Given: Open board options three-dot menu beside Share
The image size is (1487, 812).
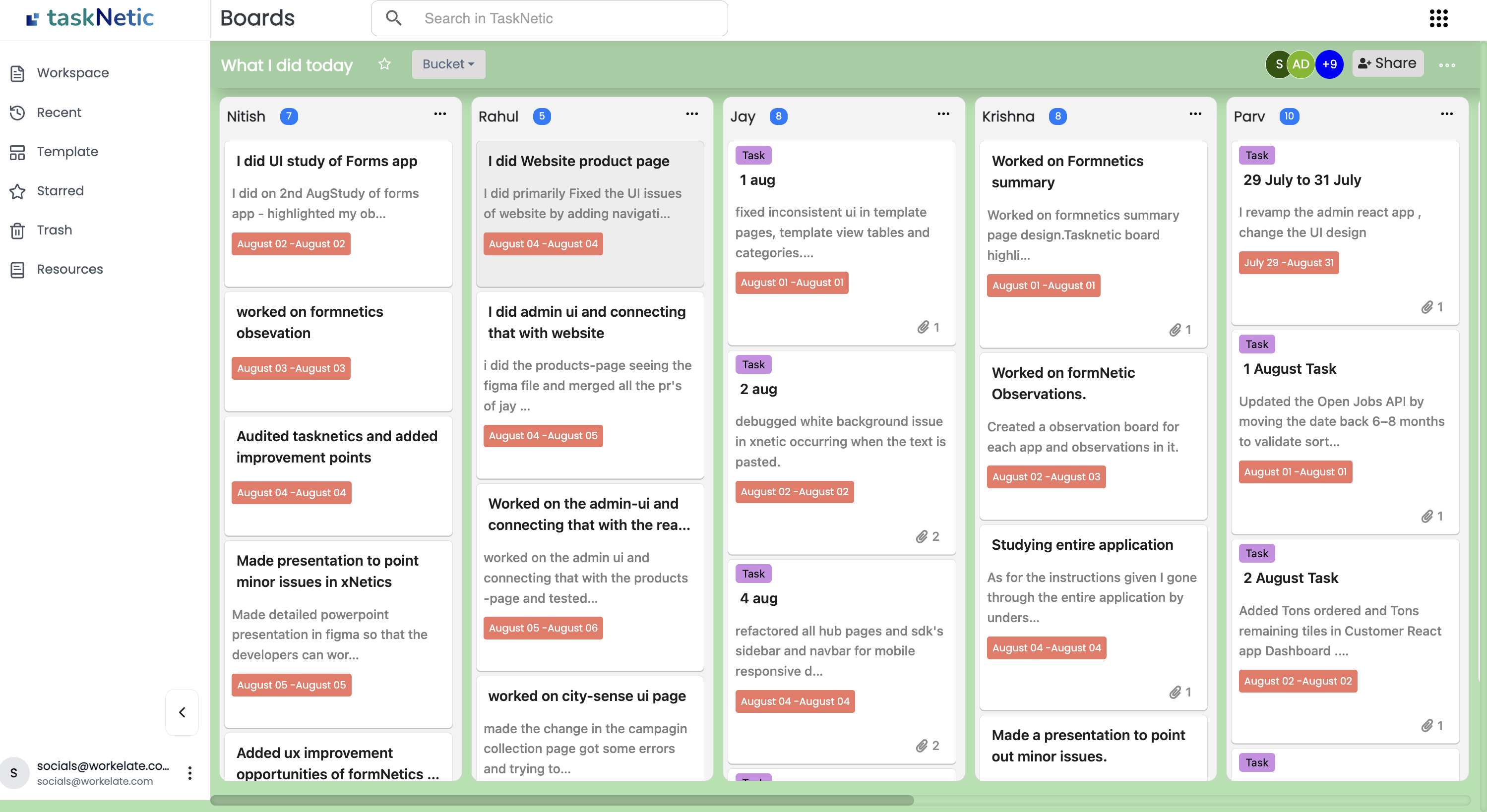Looking at the screenshot, I should [x=1447, y=65].
